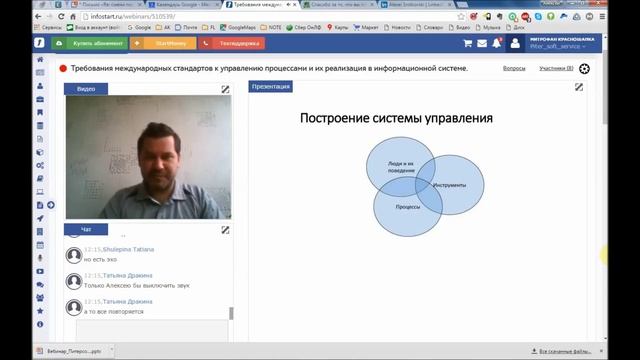Open the Вопросы link
The image size is (640, 360).
(x=514, y=68)
